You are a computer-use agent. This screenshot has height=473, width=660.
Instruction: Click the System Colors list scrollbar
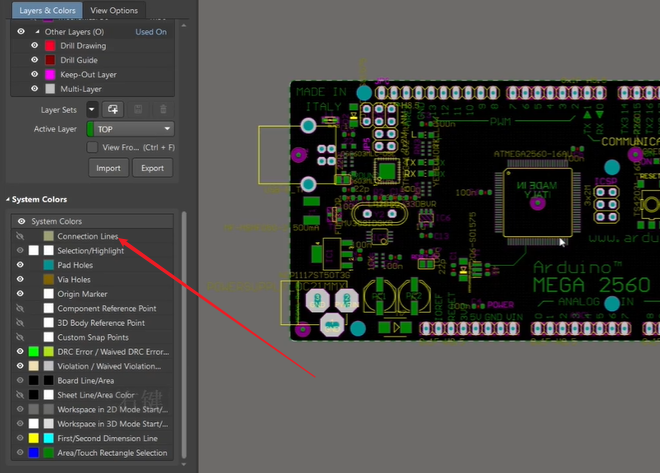tap(184, 335)
